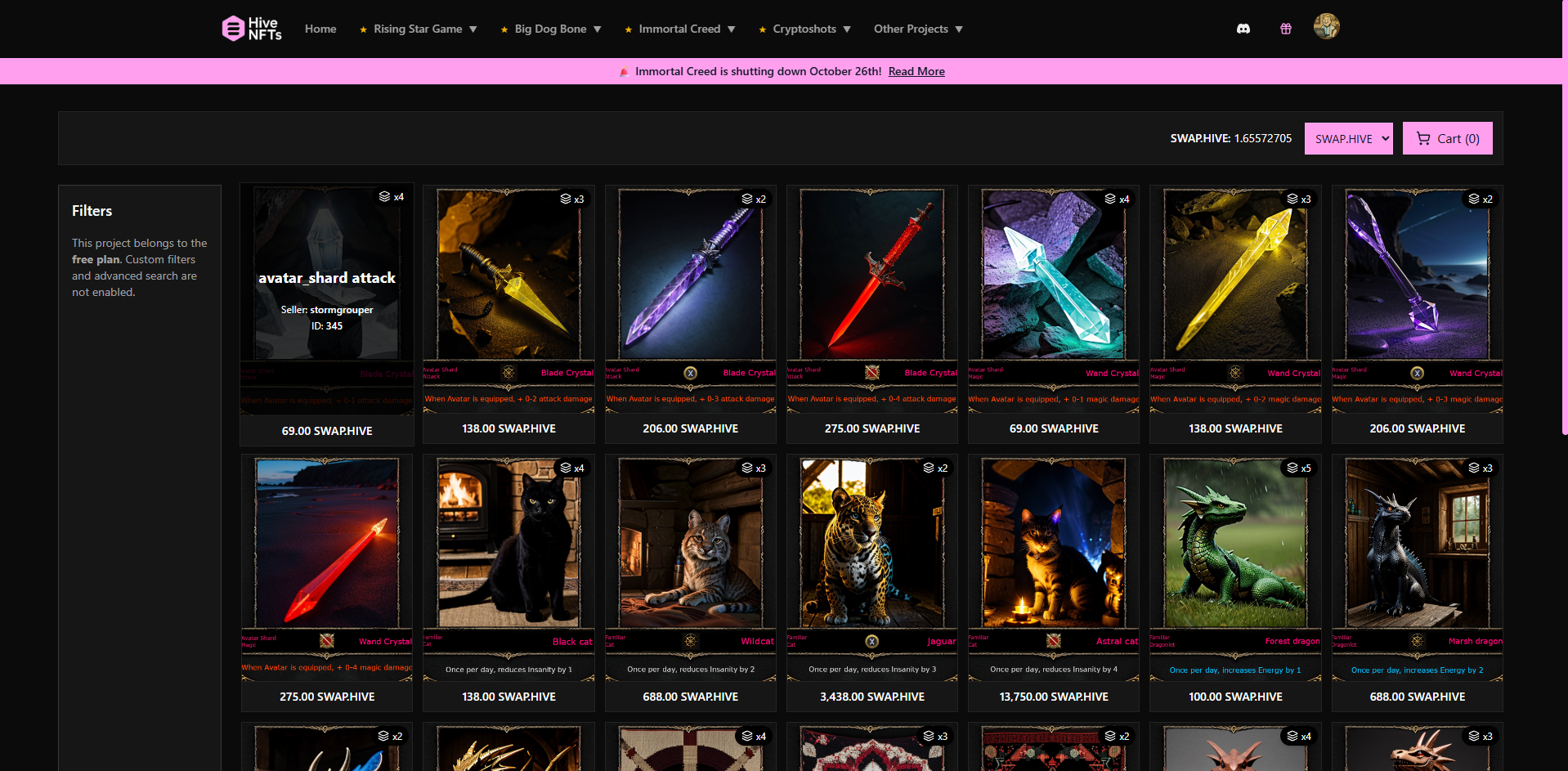
Task: Open the Discord icon in header
Action: [1243, 29]
